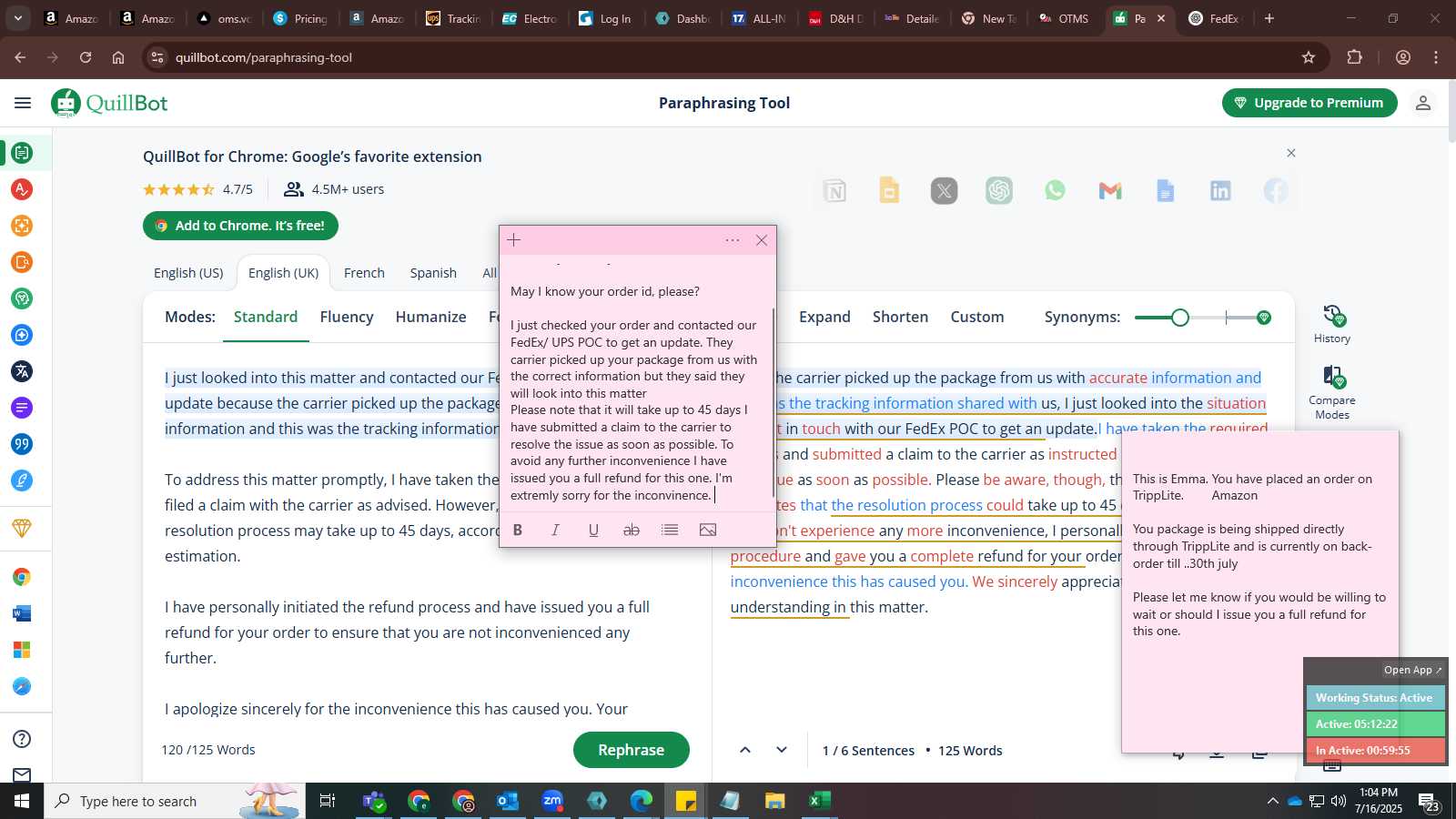Open Excel from the taskbar
Image resolution: width=1456 pixels, height=819 pixels.
click(819, 801)
